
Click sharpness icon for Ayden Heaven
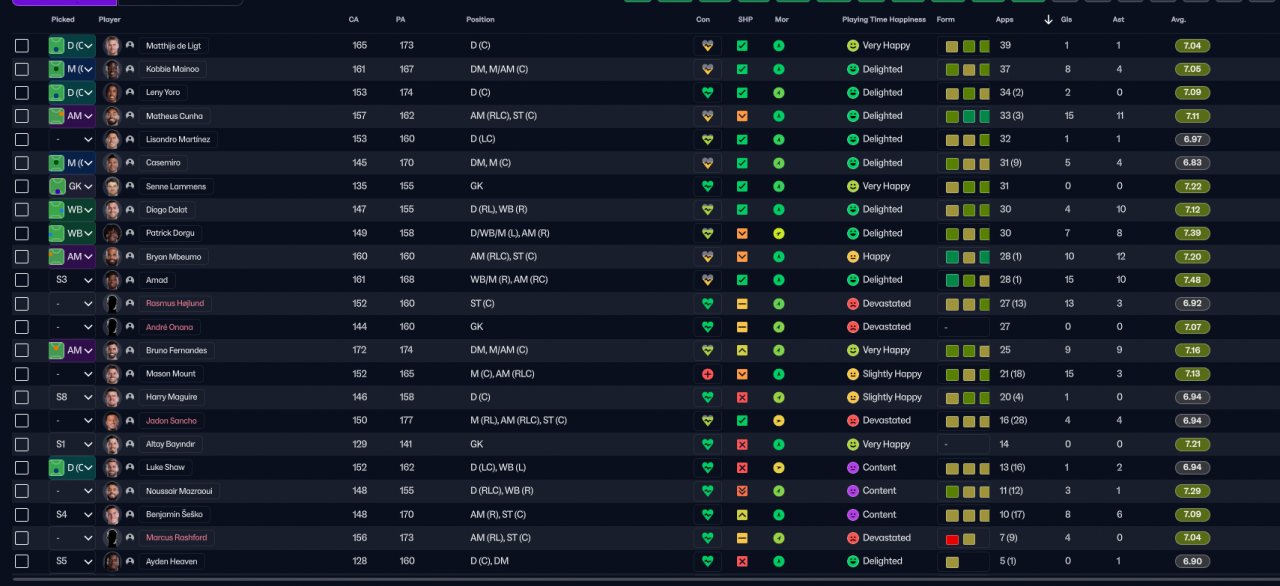pos(742,561)
